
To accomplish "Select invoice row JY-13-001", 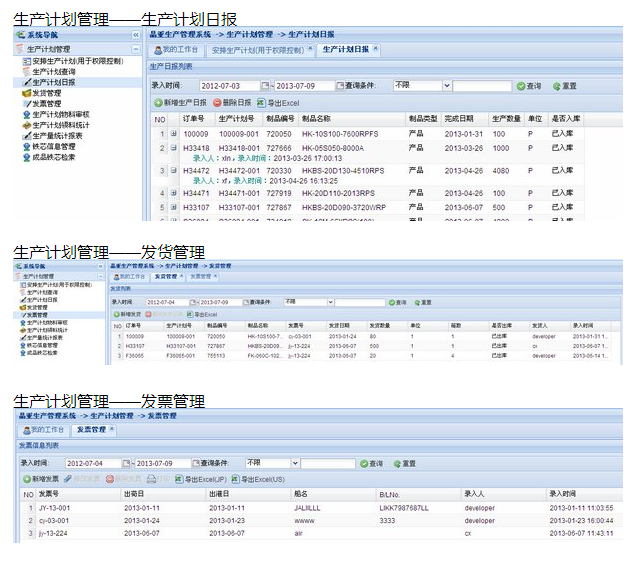I will tap(321, 508).
